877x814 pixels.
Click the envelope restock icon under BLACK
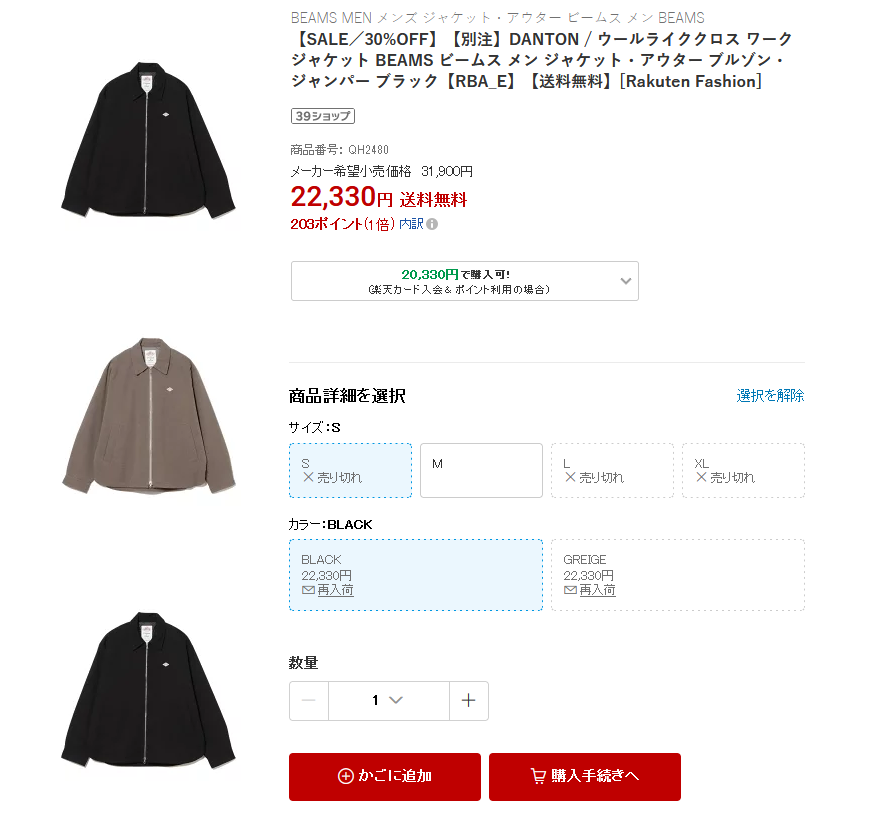pos(308,590)
